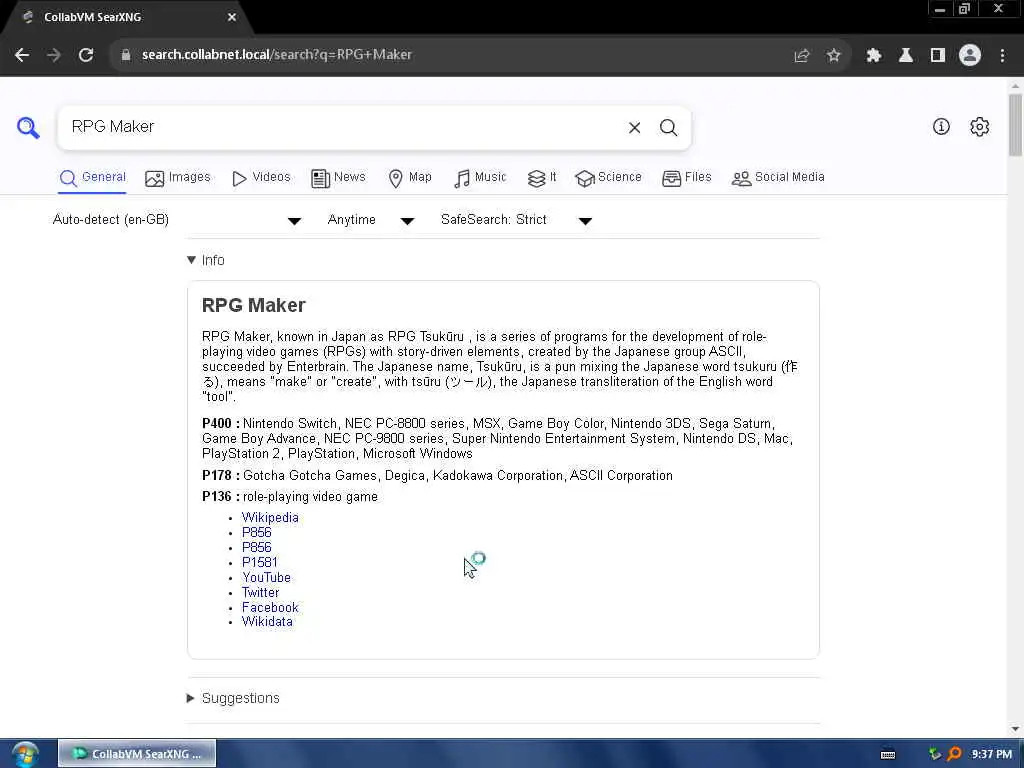Switch to the It tab

[542, 178]
